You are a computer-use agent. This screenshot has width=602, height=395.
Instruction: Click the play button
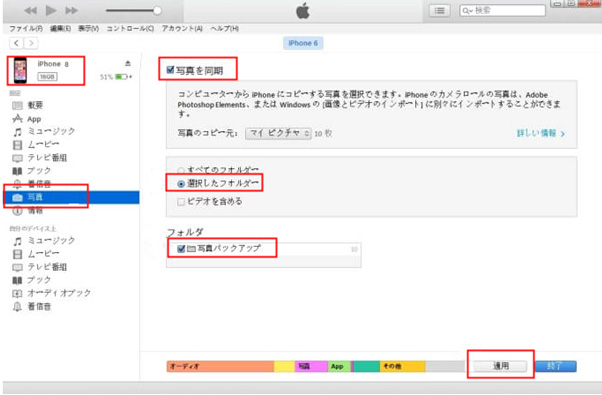51,10
